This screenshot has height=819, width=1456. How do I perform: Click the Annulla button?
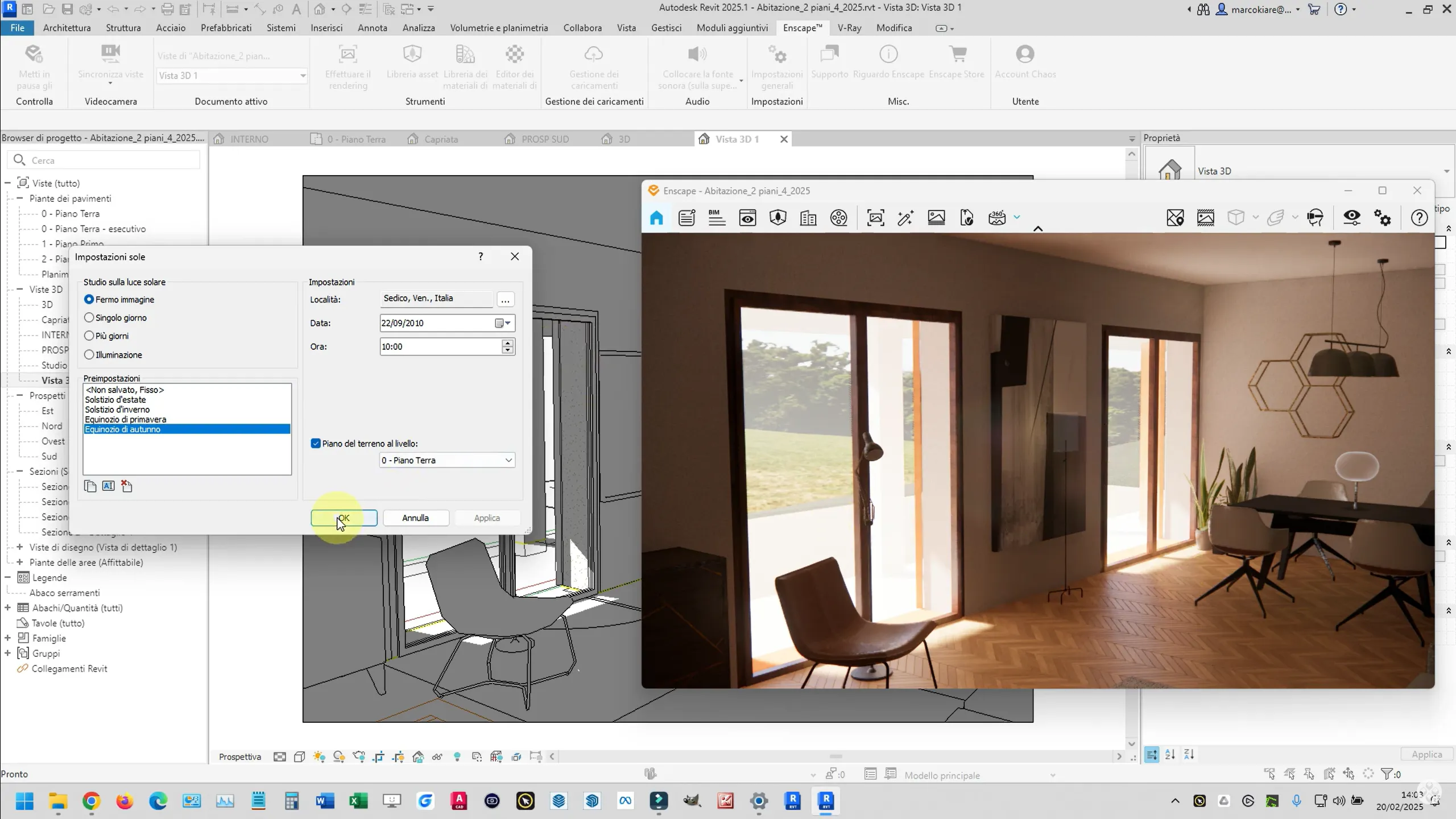(x=415, y=518)
